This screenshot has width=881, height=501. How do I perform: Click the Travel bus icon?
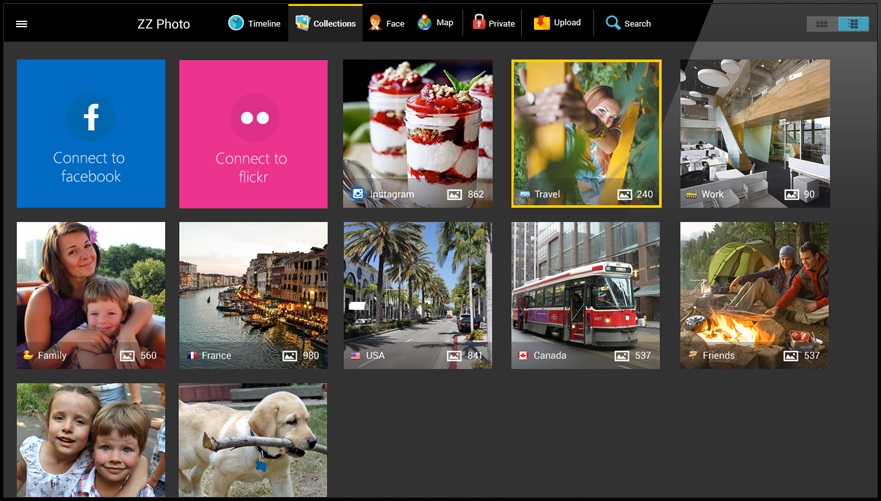(x=524, y=194)
